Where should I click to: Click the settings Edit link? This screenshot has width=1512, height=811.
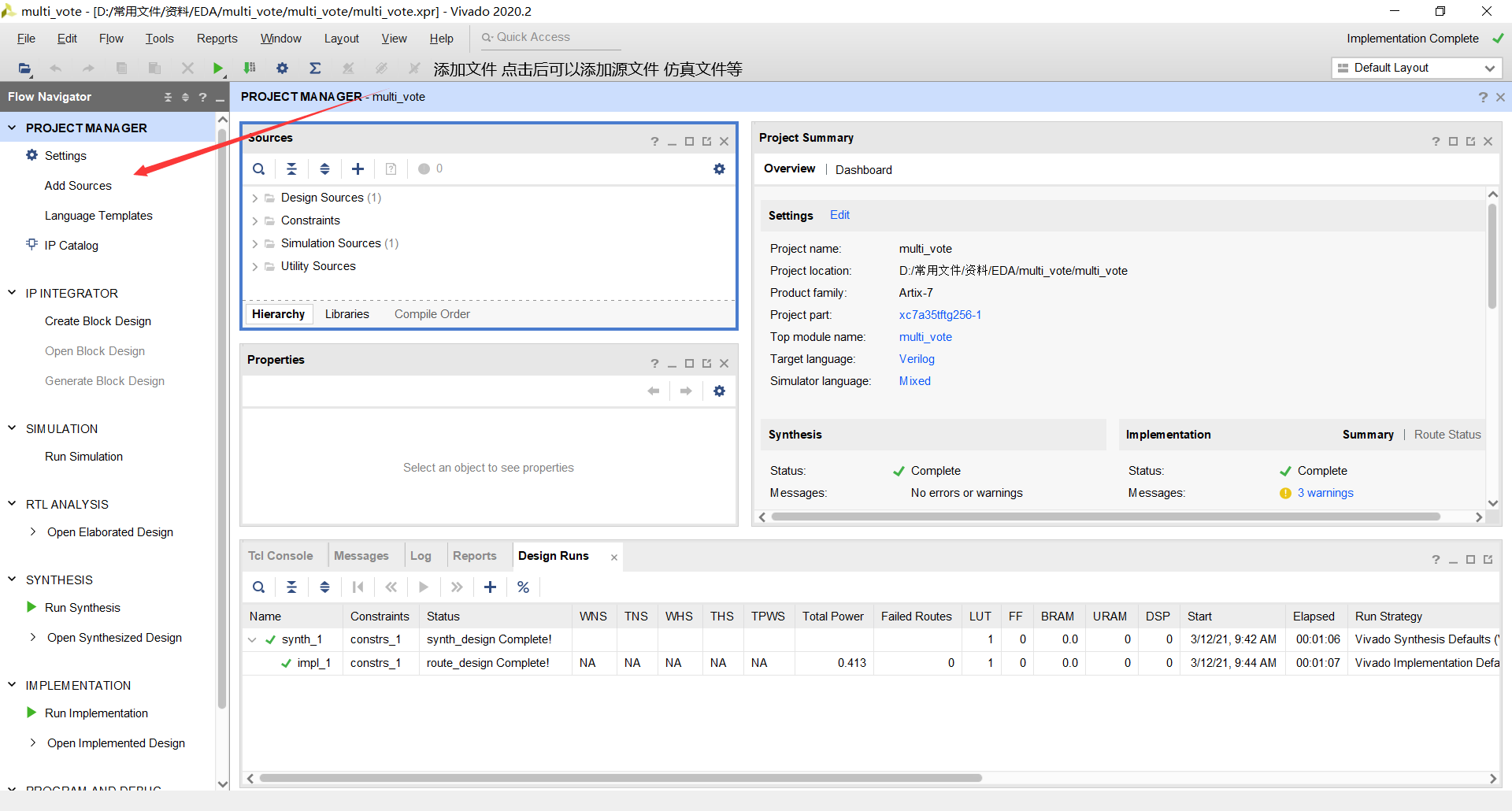tap(839, 215)
